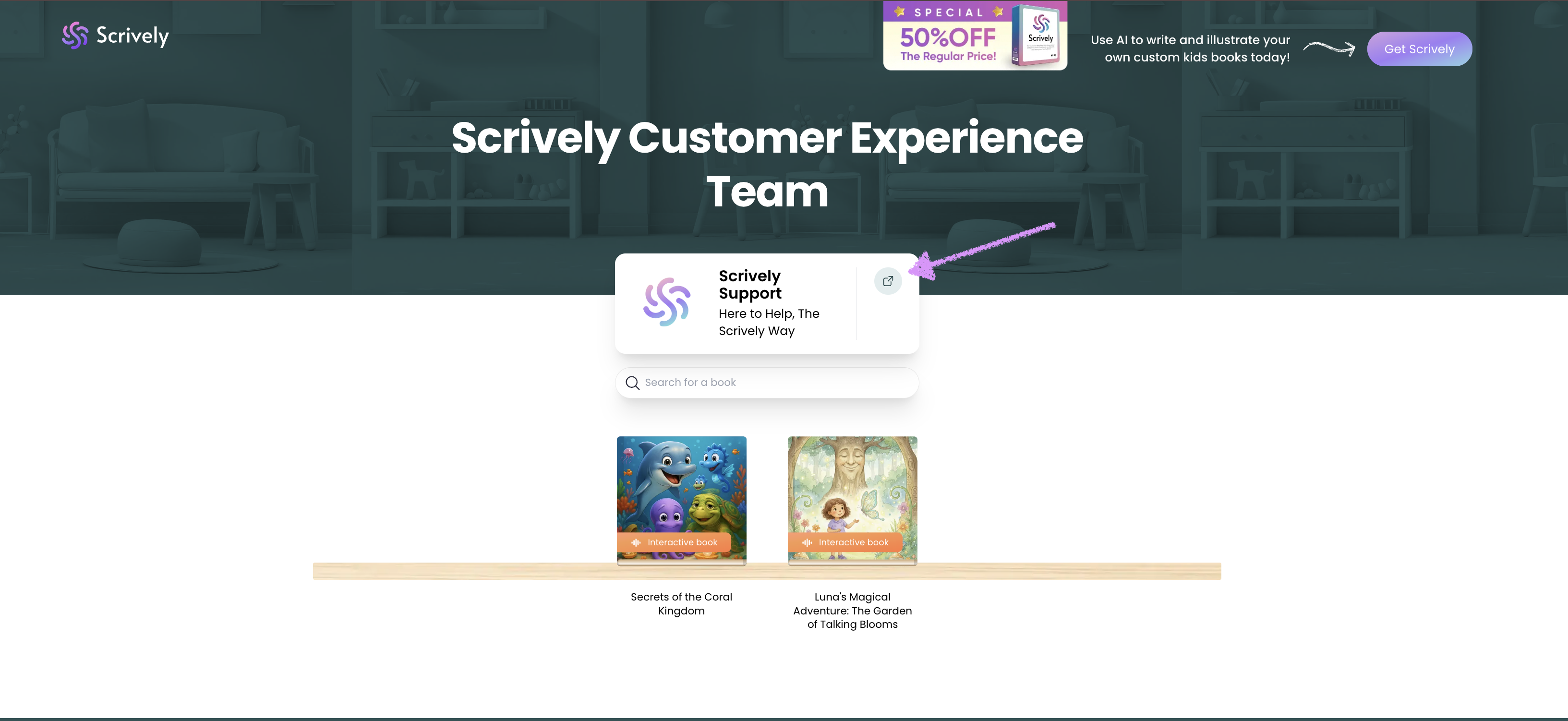Click the audio waveform icon on Coral Kingdom badge
The height and width of the screenshot is (721, 1568).
coord(636,542)
